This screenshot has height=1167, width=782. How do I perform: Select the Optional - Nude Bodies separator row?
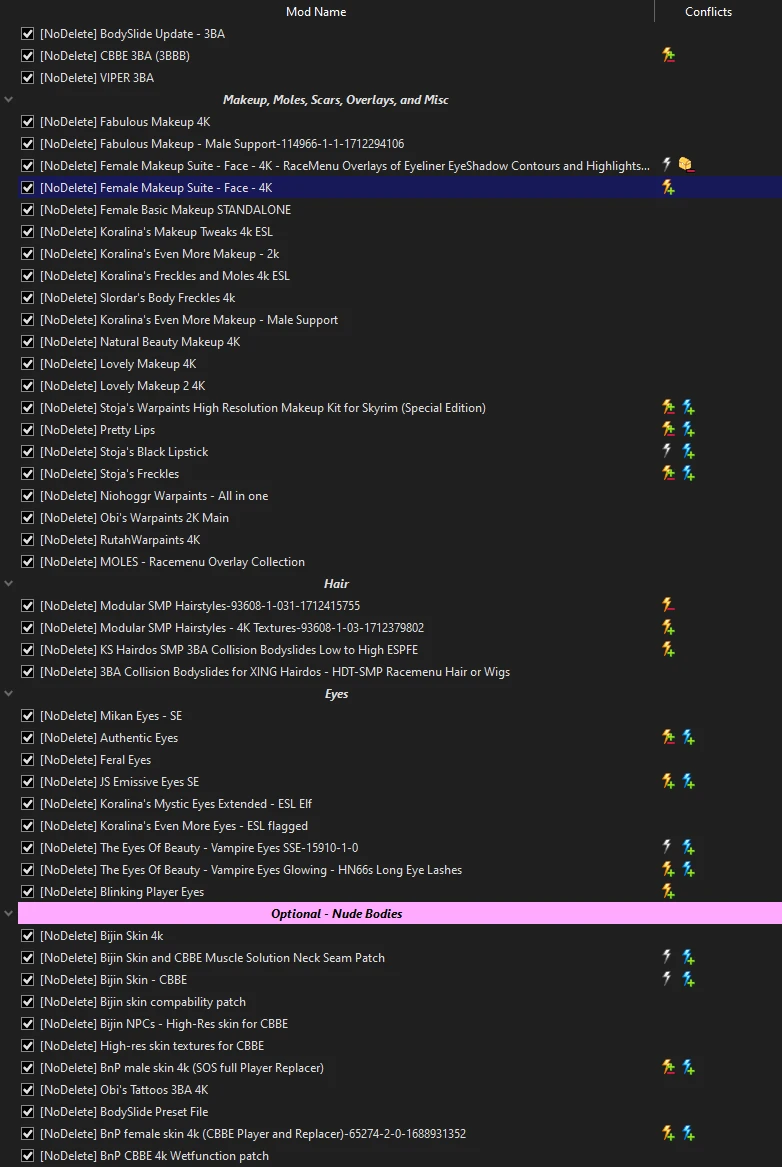coord(400,913)
